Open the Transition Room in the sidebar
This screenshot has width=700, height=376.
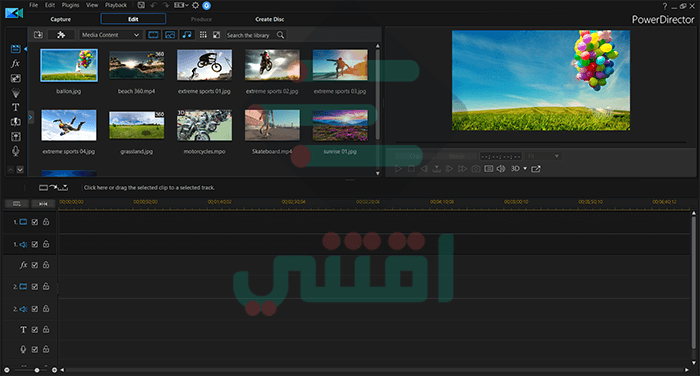click(16, 122)
